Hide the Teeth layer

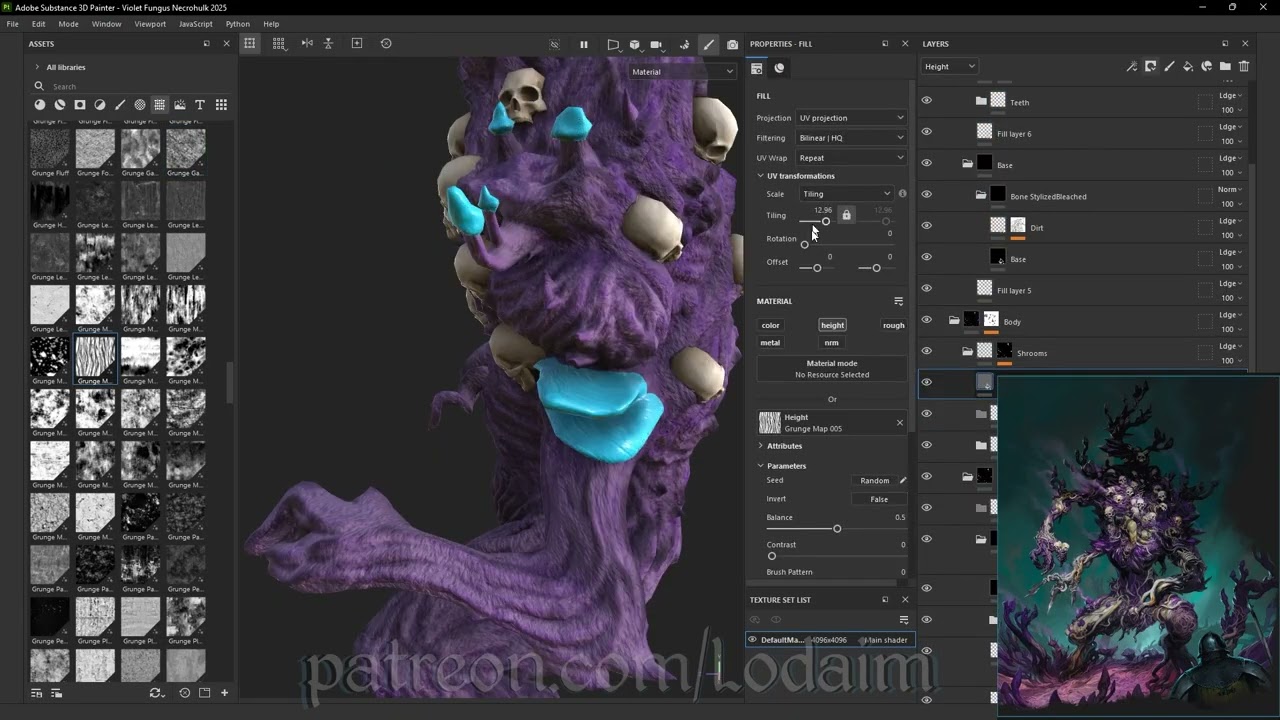(926, 100)
